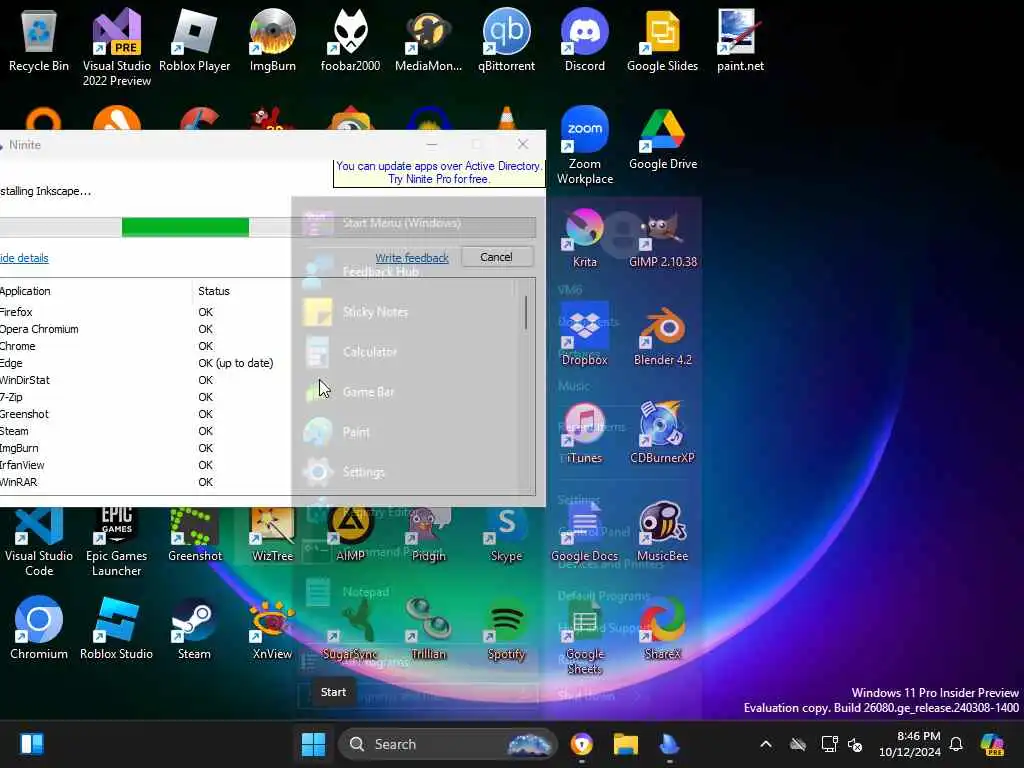Launch foobar2000 from the desktop
This screenshot has width=1024, height=768.
351,40
